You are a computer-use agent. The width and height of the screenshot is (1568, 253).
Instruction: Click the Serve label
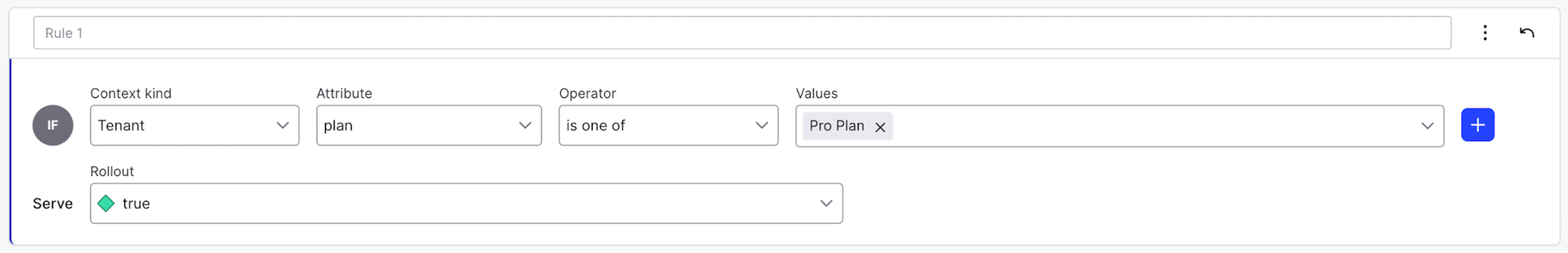click(52, 203)
